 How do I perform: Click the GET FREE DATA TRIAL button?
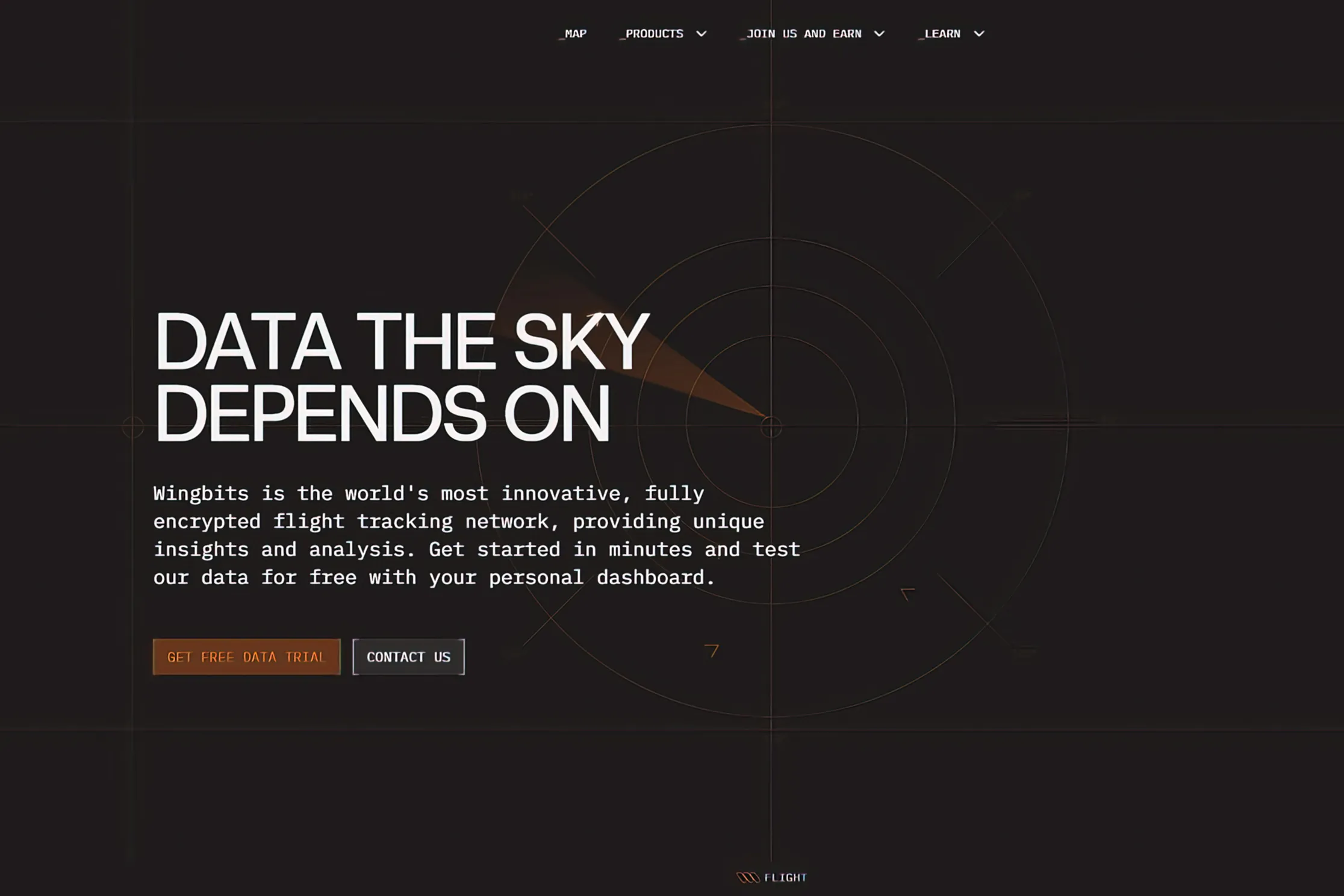pyautogui.click(x=246, y=657)
